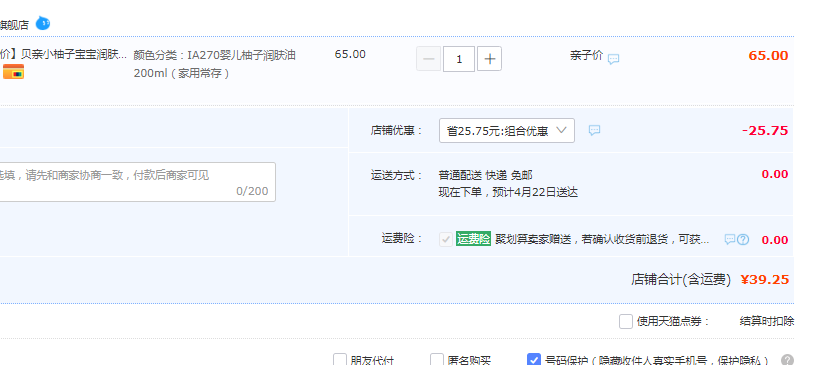Viewport: 814px width, 365px height.
Task: Click the 聚划算卖家赠送 insurance description
Action: 602,239
